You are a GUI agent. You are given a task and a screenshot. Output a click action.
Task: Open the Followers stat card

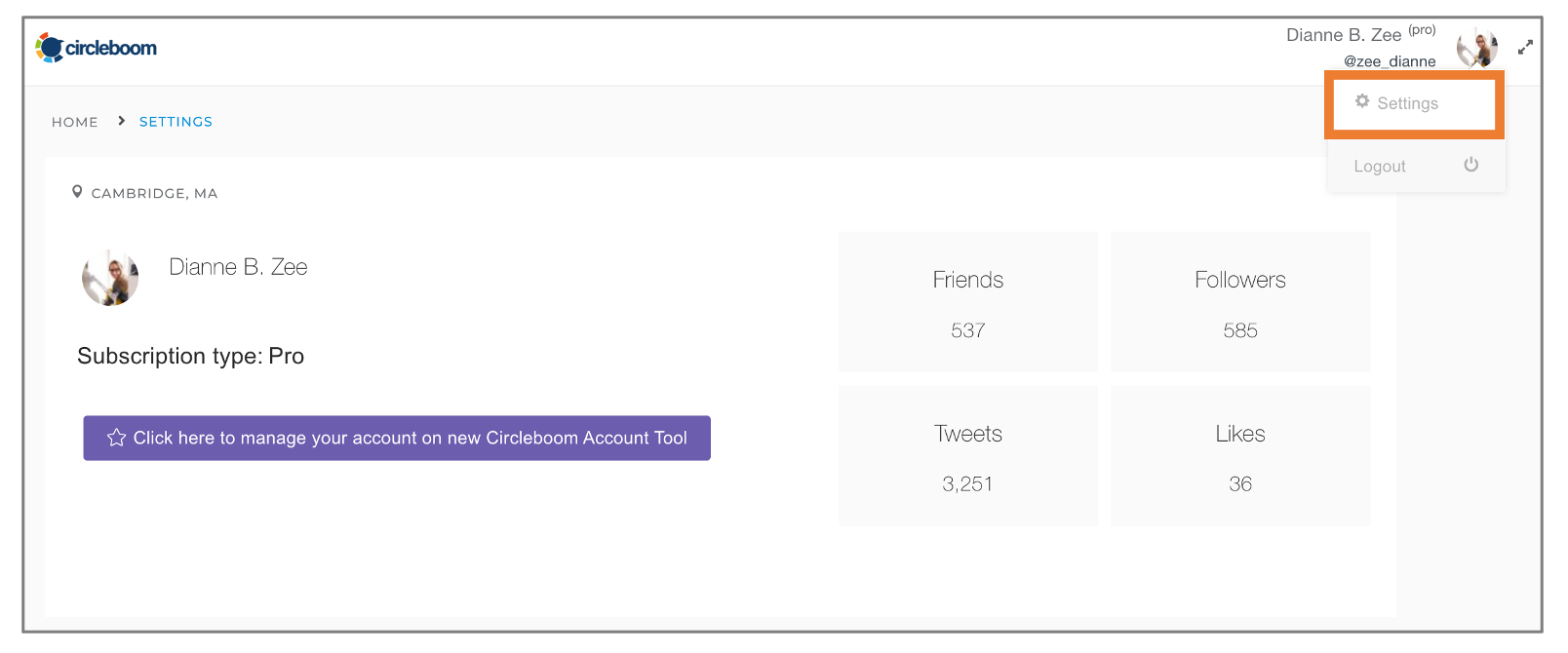point(1240,302)
